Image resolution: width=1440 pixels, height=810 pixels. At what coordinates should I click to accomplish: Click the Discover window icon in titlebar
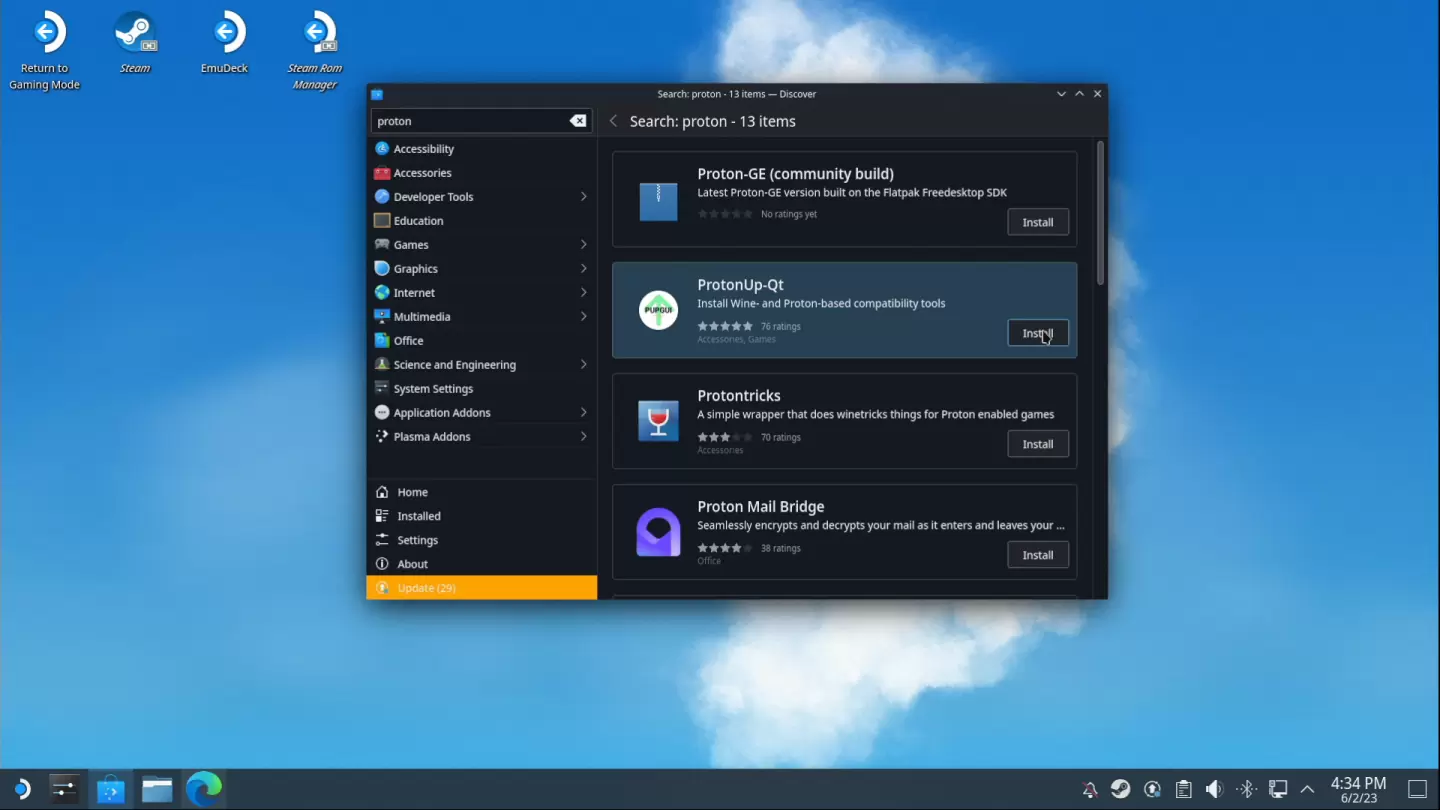[377, 94]
